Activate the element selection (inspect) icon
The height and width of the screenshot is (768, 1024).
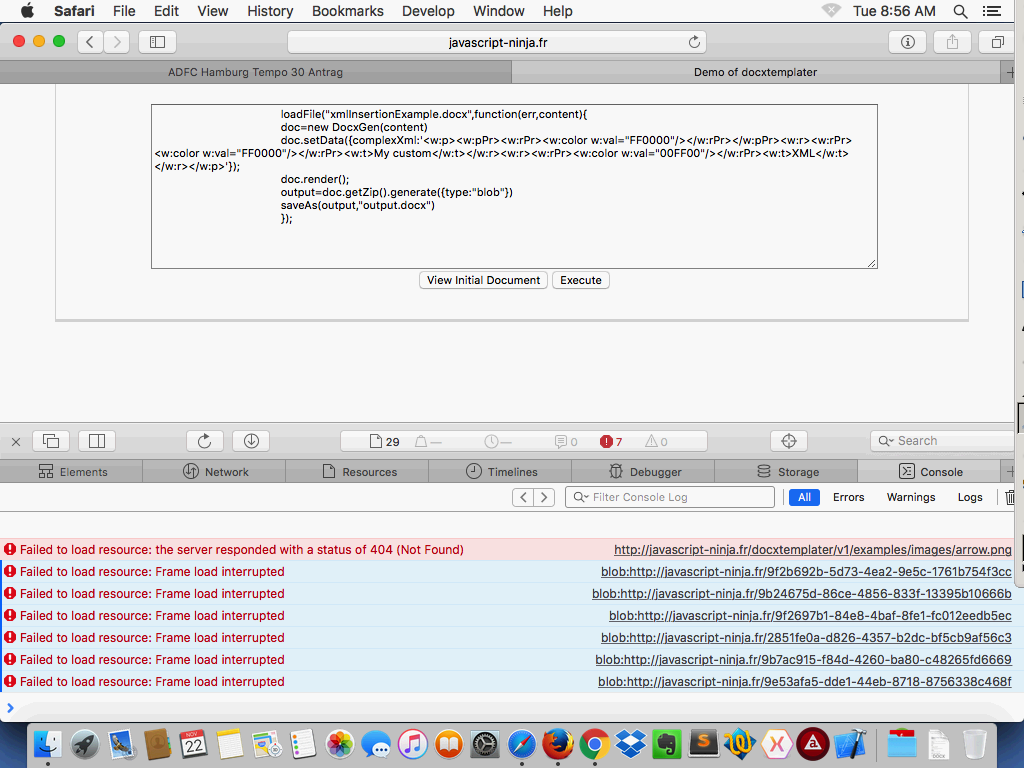pyautogui.click(x=788, y=440)
